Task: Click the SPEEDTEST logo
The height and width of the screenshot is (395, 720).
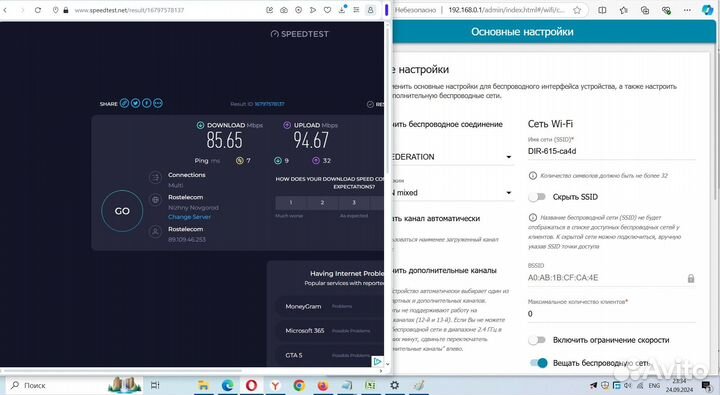Action: (300, 34)
